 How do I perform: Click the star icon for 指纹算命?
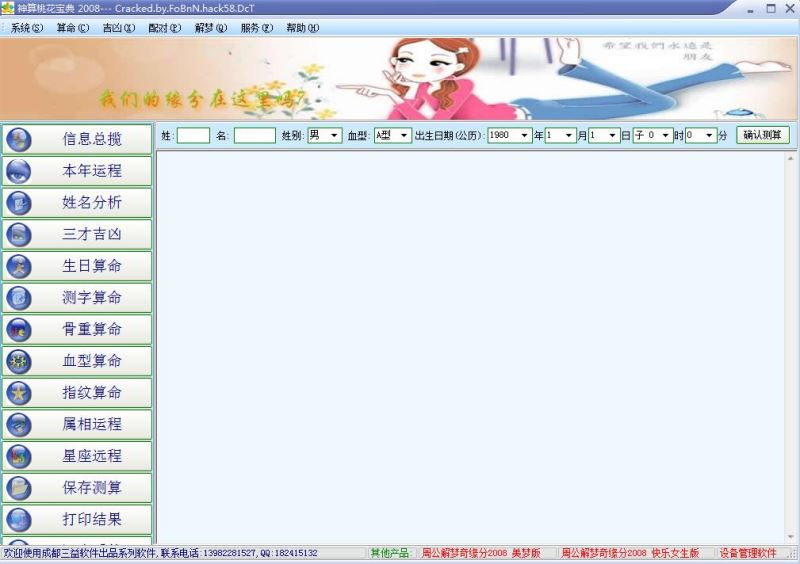pyautogui.click(x=19, y=393)
